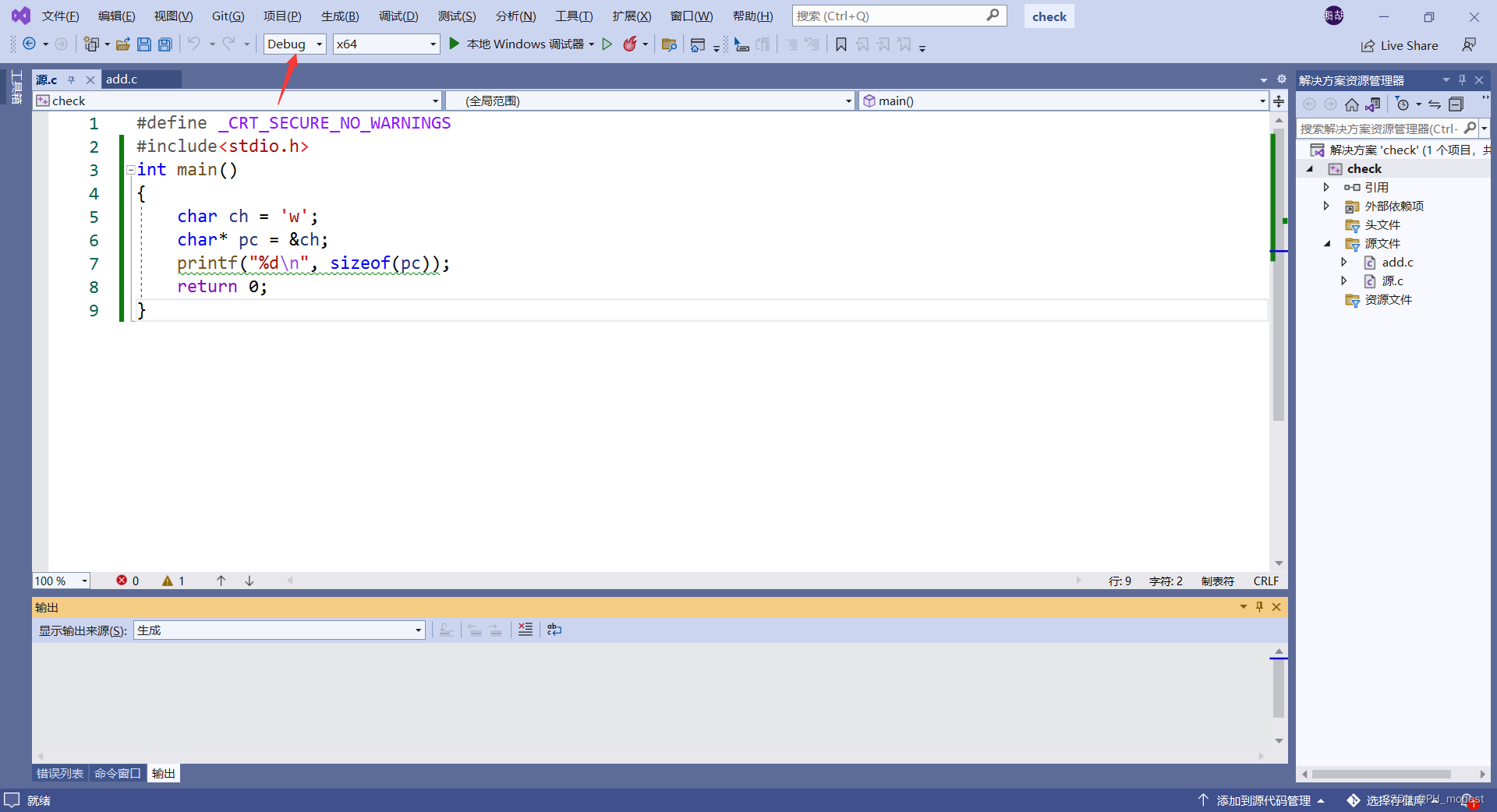Click the Home icon in Solution Explorer toolbar
The height and width of the screenshot is (812, 1497).
1352,104
